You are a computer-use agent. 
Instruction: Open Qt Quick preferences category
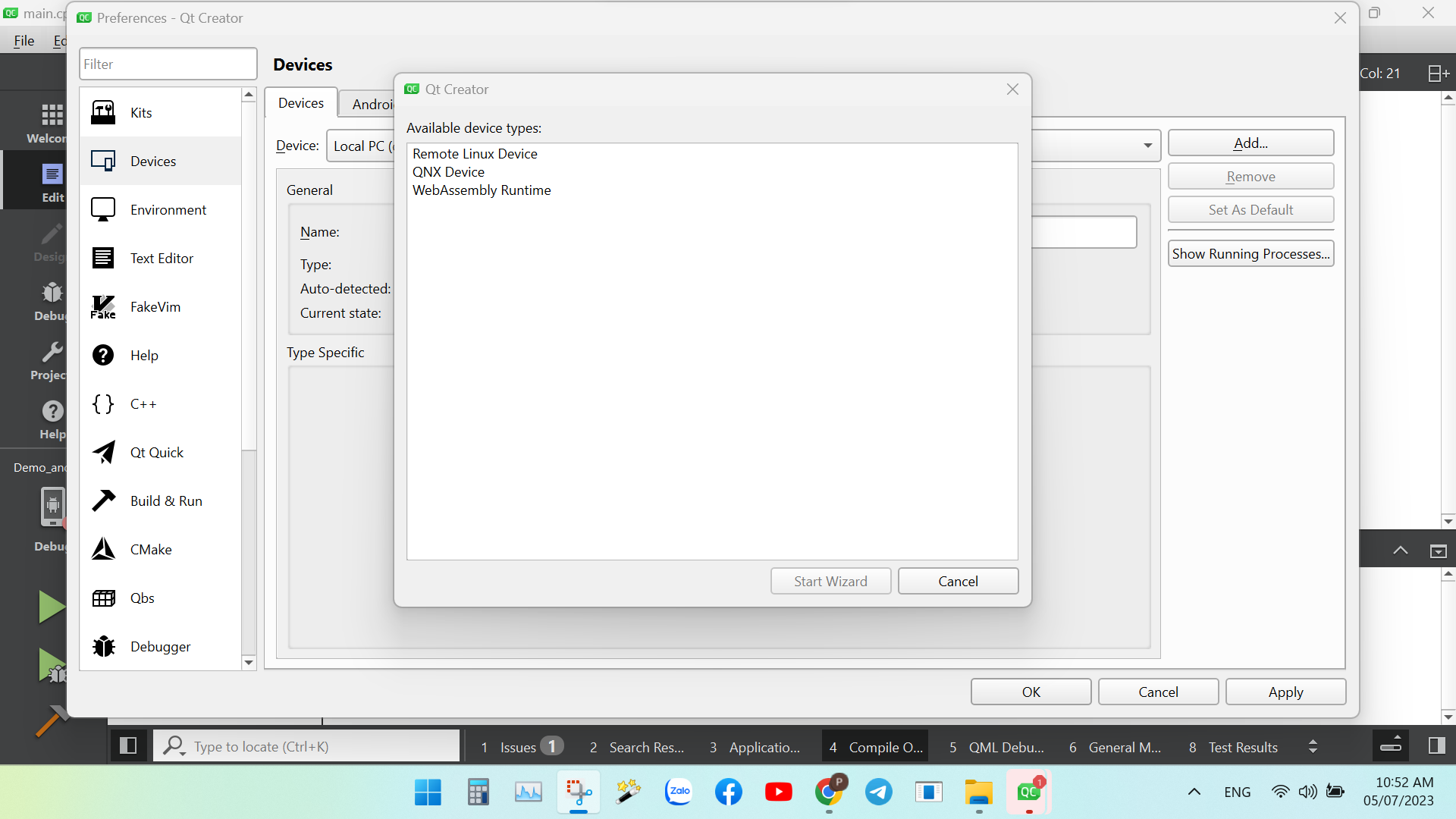click(x=160, y=452)
